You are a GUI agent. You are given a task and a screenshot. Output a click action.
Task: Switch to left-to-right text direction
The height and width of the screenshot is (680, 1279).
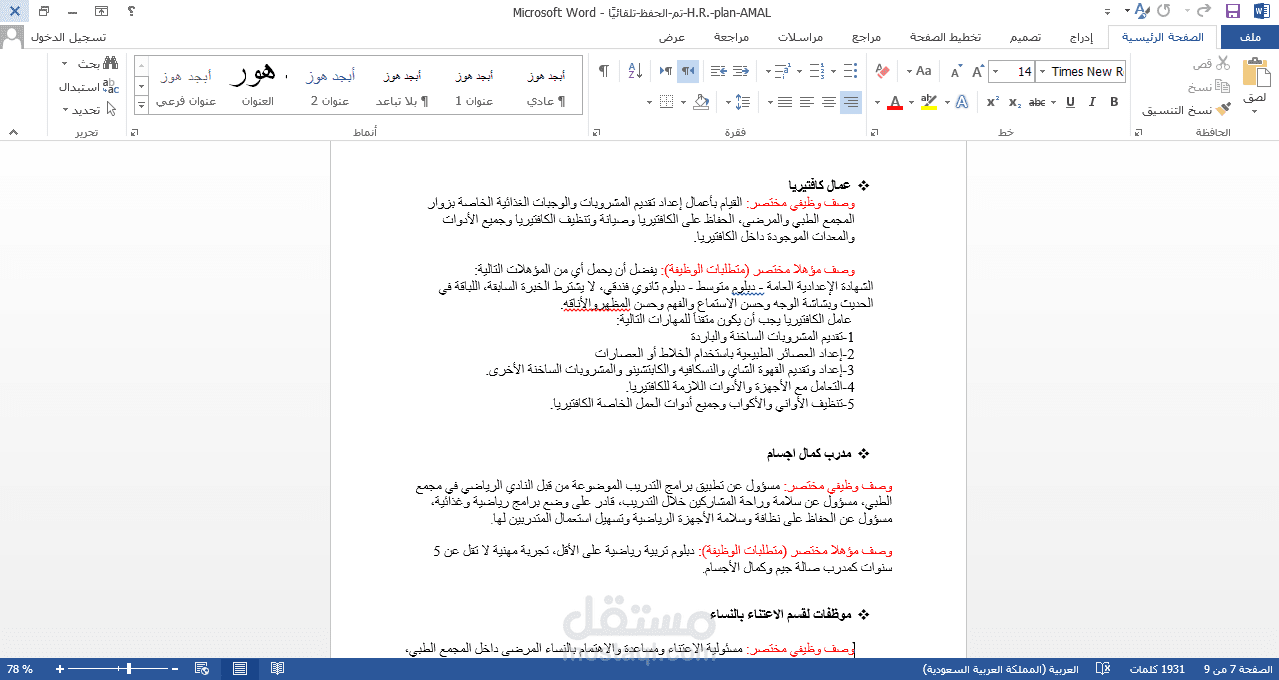665,71
